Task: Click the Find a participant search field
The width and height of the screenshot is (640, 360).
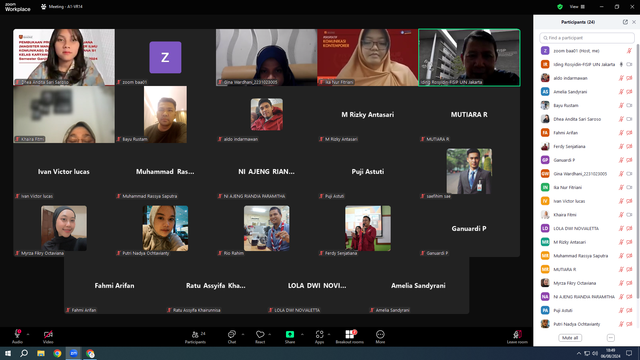Action: click(587, 38)
